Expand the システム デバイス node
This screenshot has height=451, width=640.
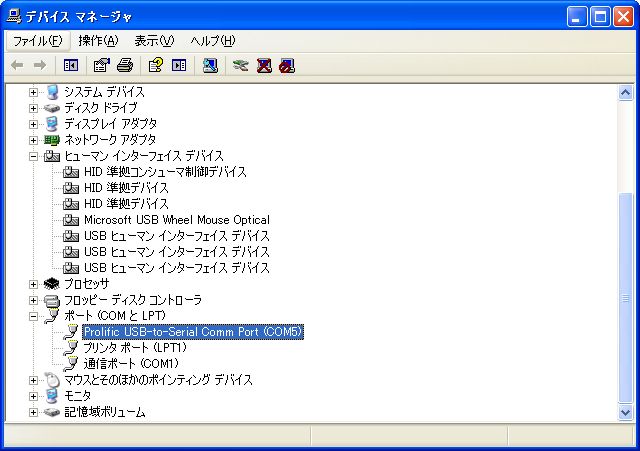point(33,92)
